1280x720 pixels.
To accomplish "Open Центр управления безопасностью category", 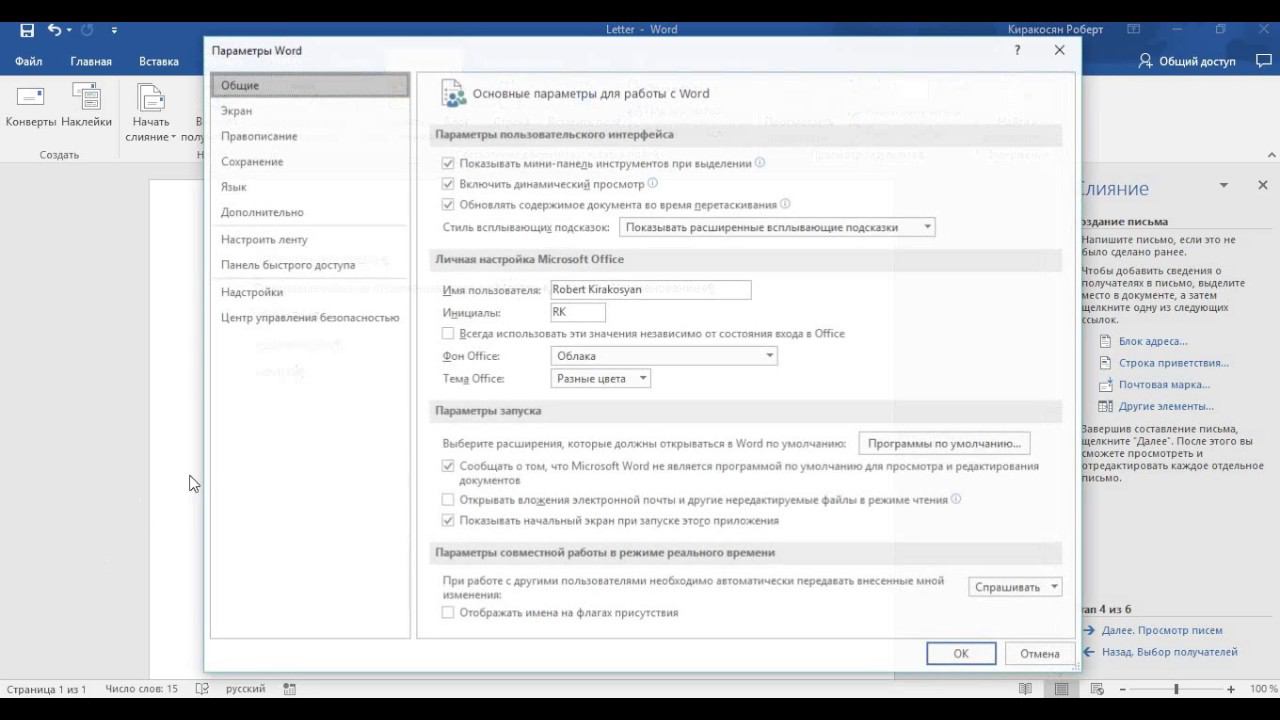I will [x=310, y=318].
